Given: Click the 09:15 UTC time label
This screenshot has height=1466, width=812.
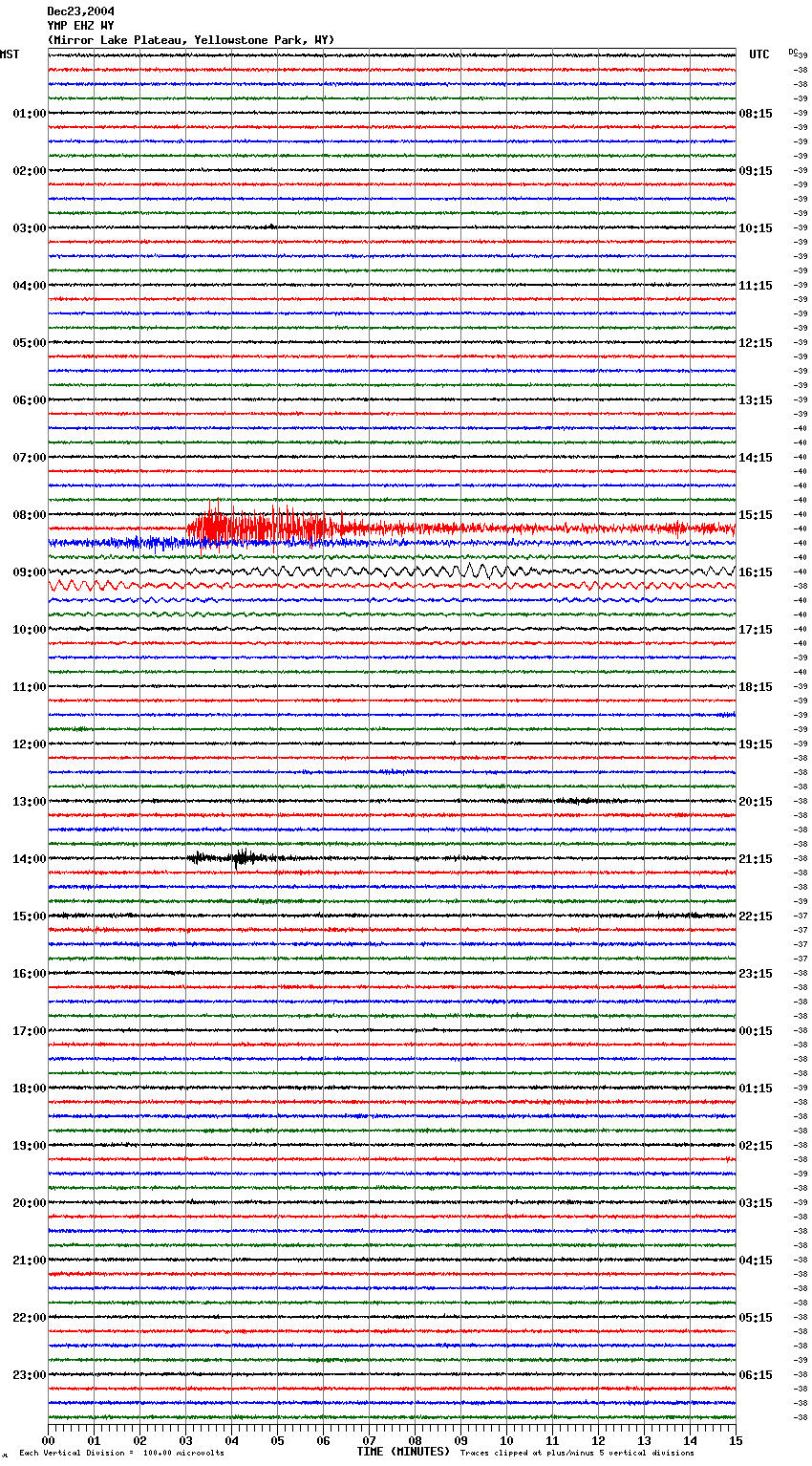Looking at the screenshot, I should pos(756,171).
